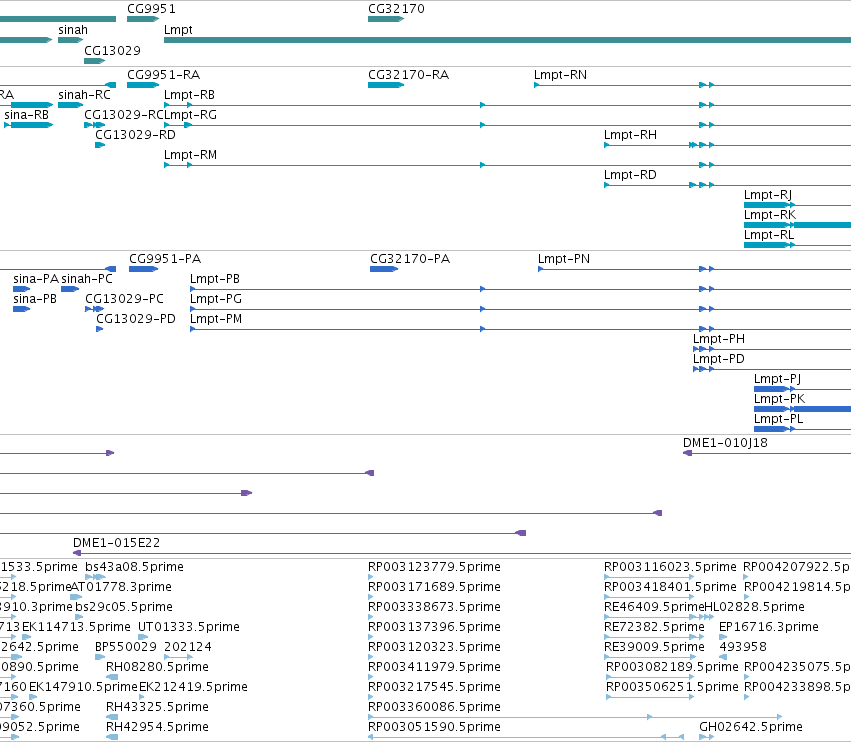Click the Lmpt-RH transcript label
This screenshot has height=742, width=851.
630,135
